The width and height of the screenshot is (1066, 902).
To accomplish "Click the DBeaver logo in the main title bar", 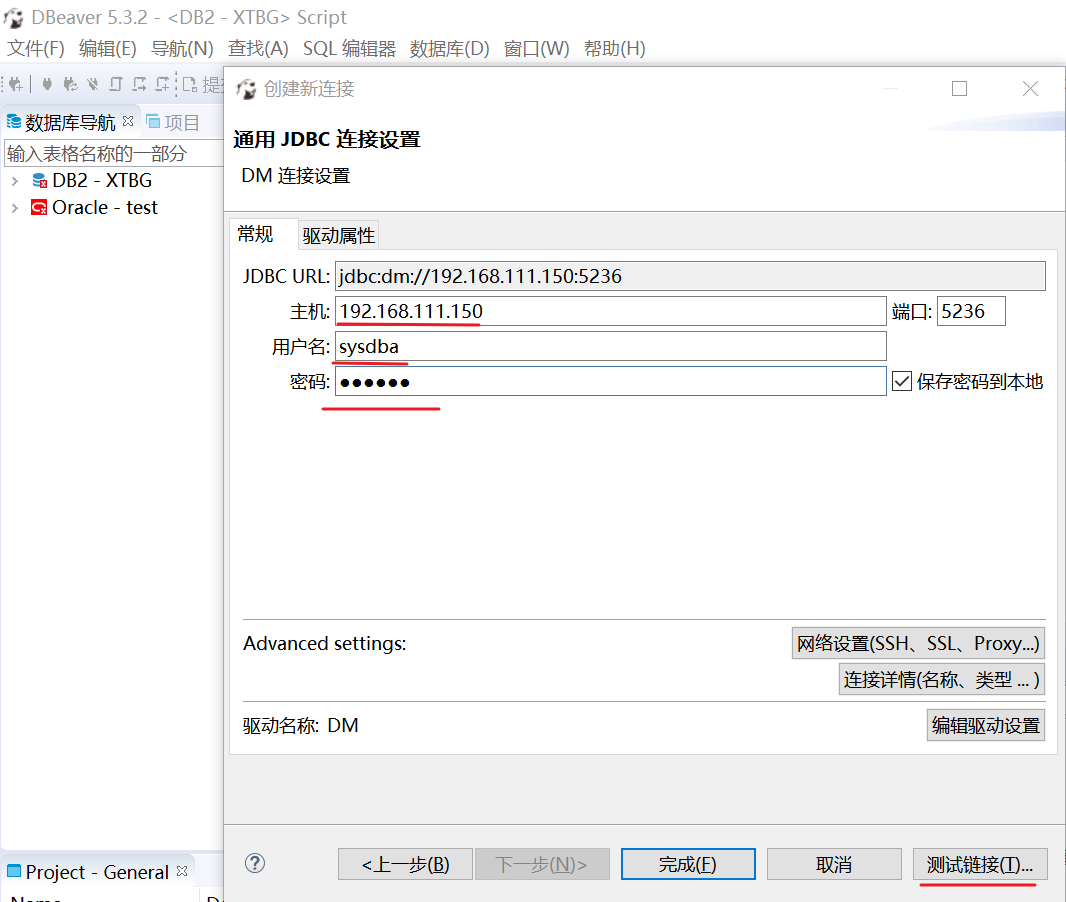I will pos(14,18).
